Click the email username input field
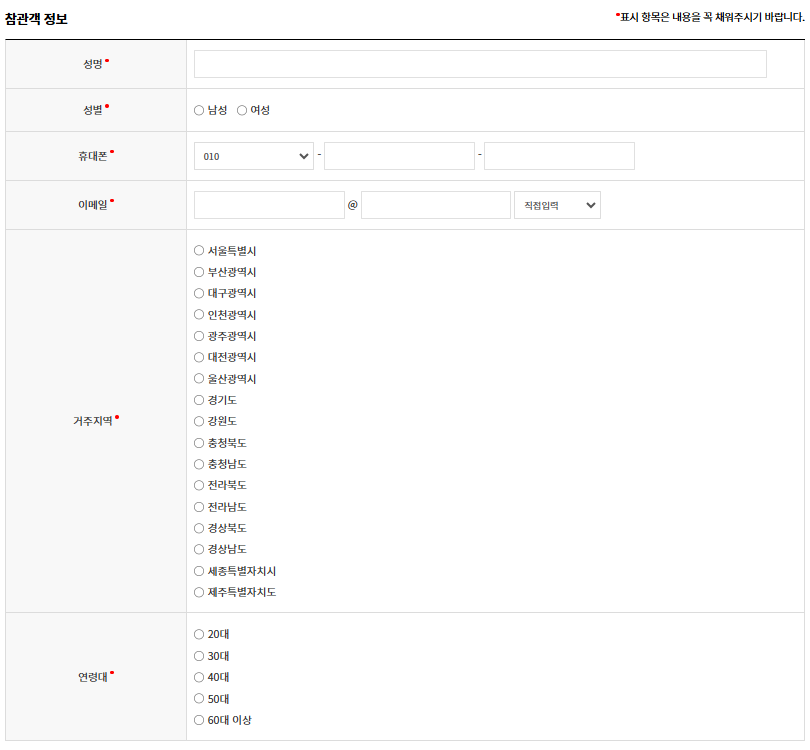 267,204
